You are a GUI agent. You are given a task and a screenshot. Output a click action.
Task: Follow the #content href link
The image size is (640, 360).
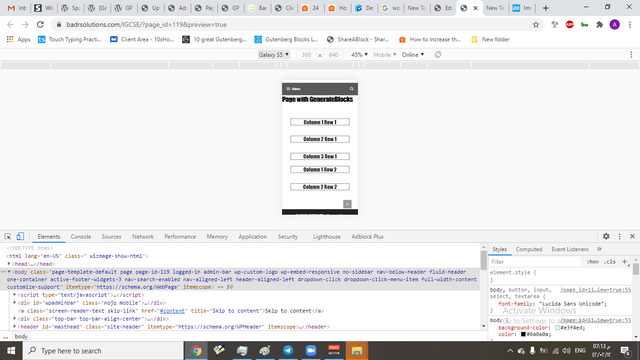pyautogui.click(x=172, y=311)
